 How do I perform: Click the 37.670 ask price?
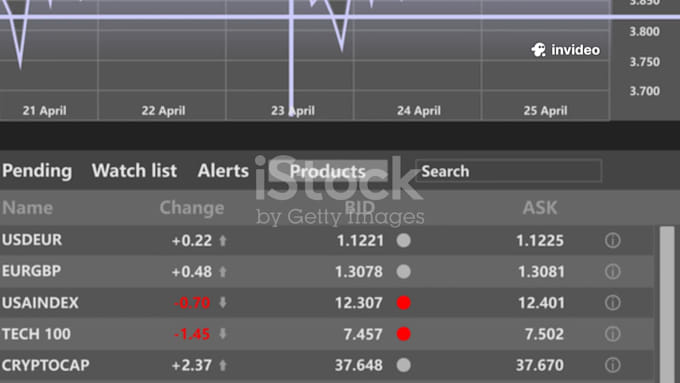tap(540, 365)
